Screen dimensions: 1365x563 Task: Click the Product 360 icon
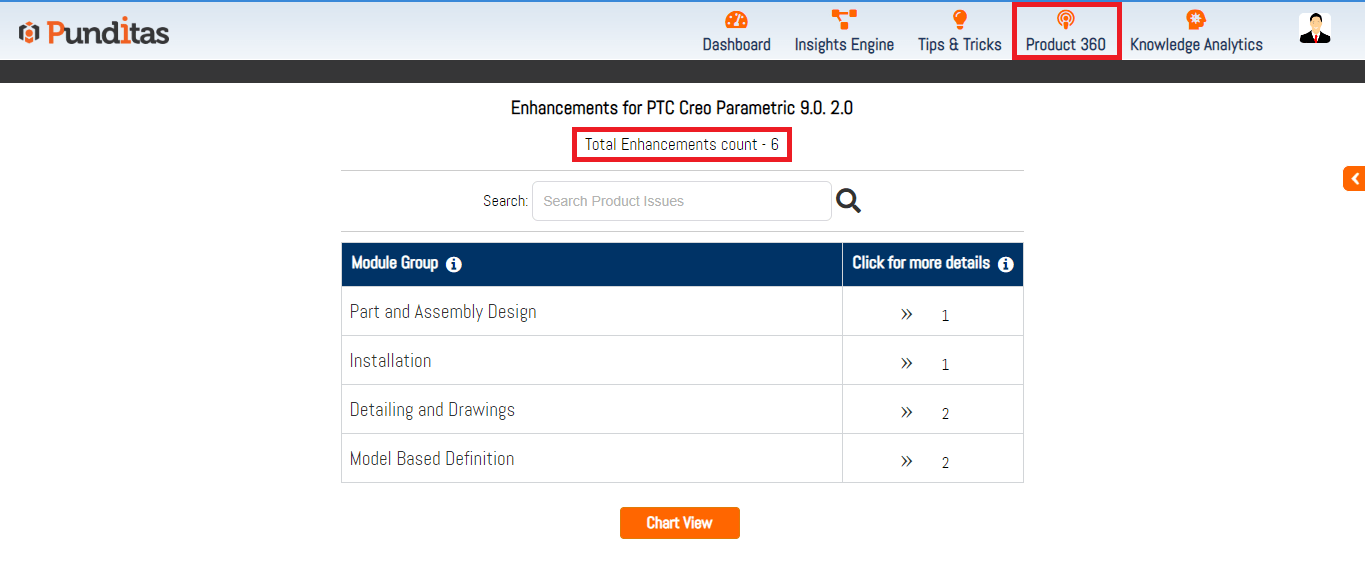1065,20
